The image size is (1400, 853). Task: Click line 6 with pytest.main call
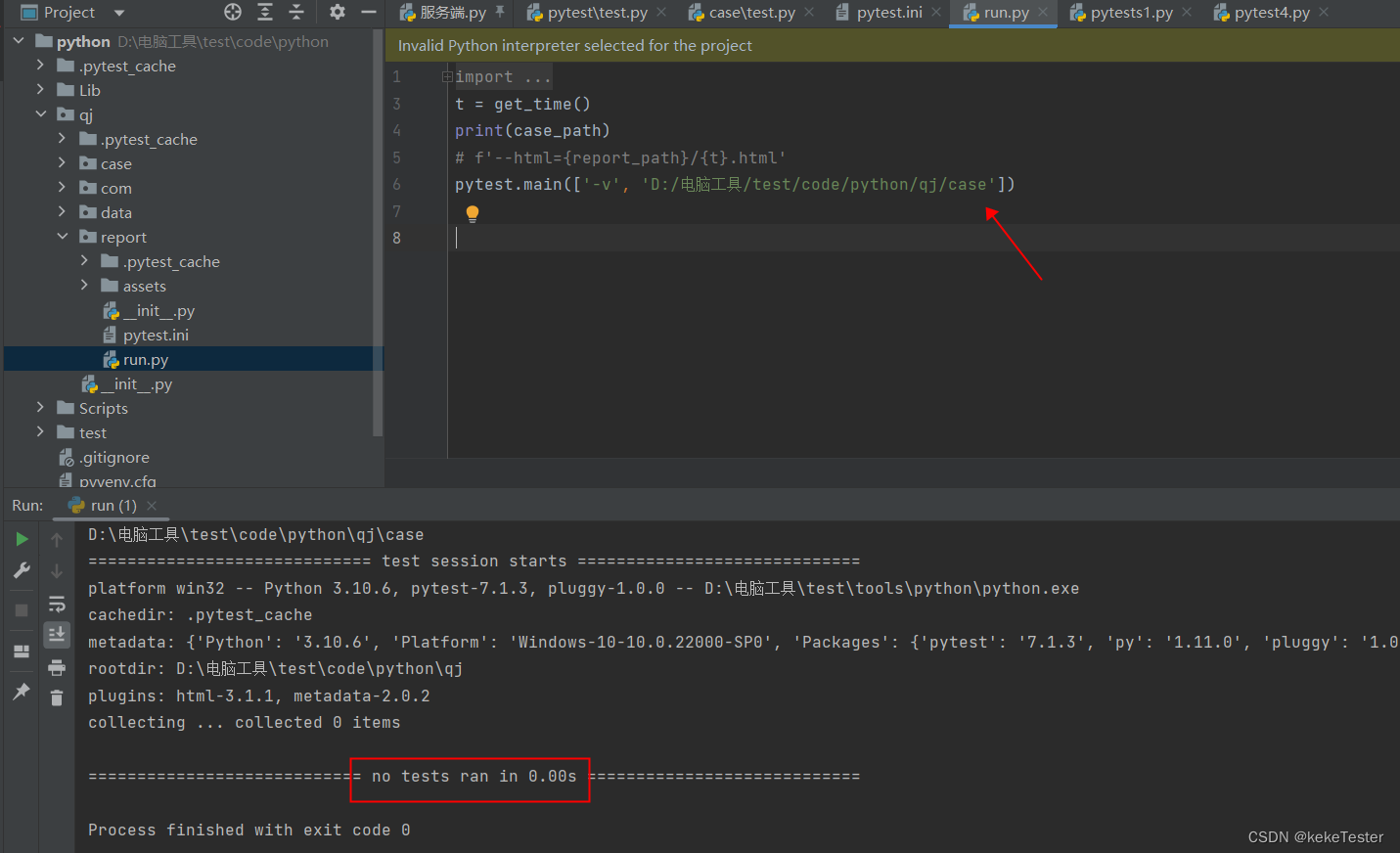[735, 184]
